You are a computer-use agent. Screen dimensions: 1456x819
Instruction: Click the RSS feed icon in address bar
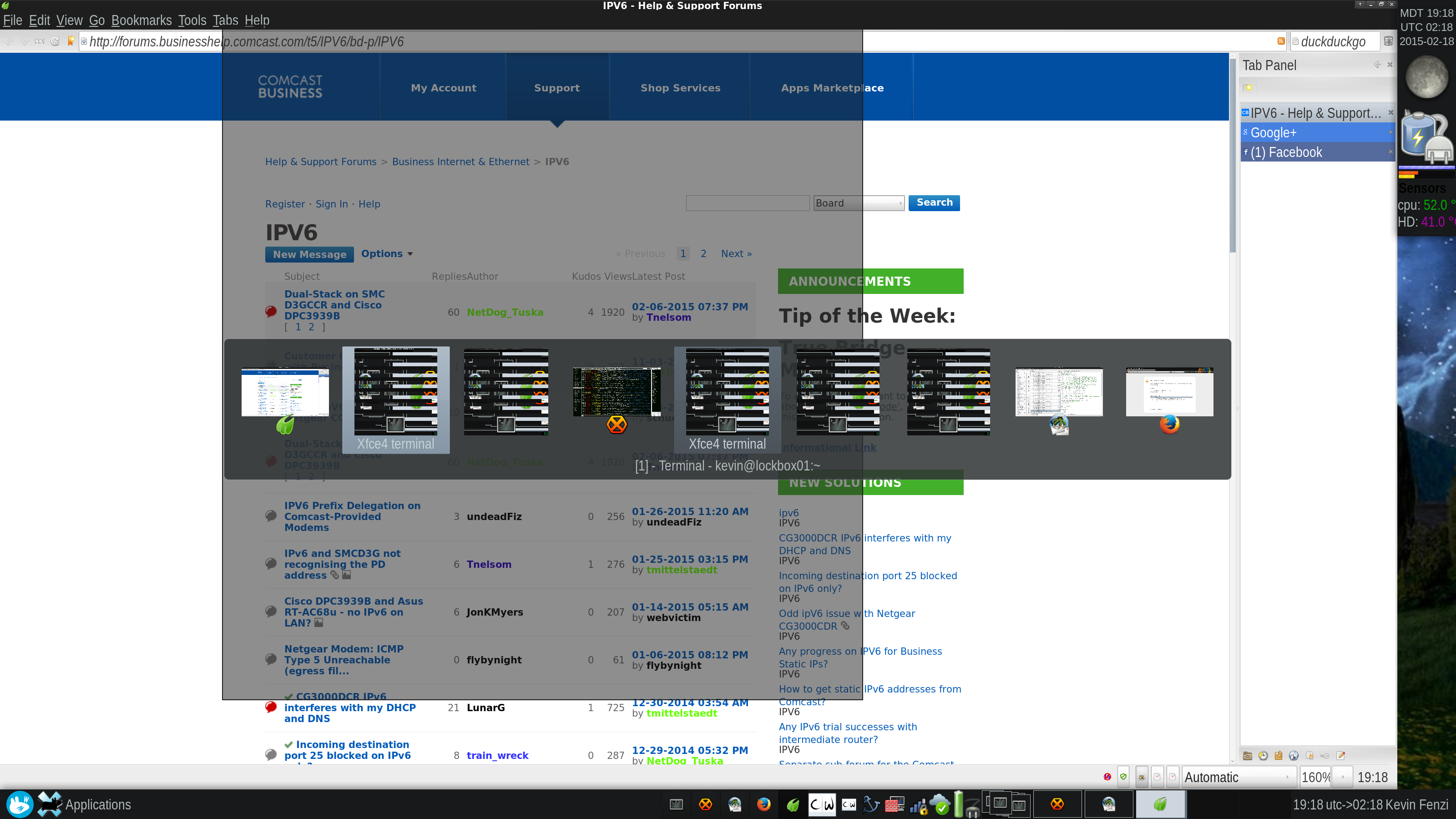(1281, 41)
